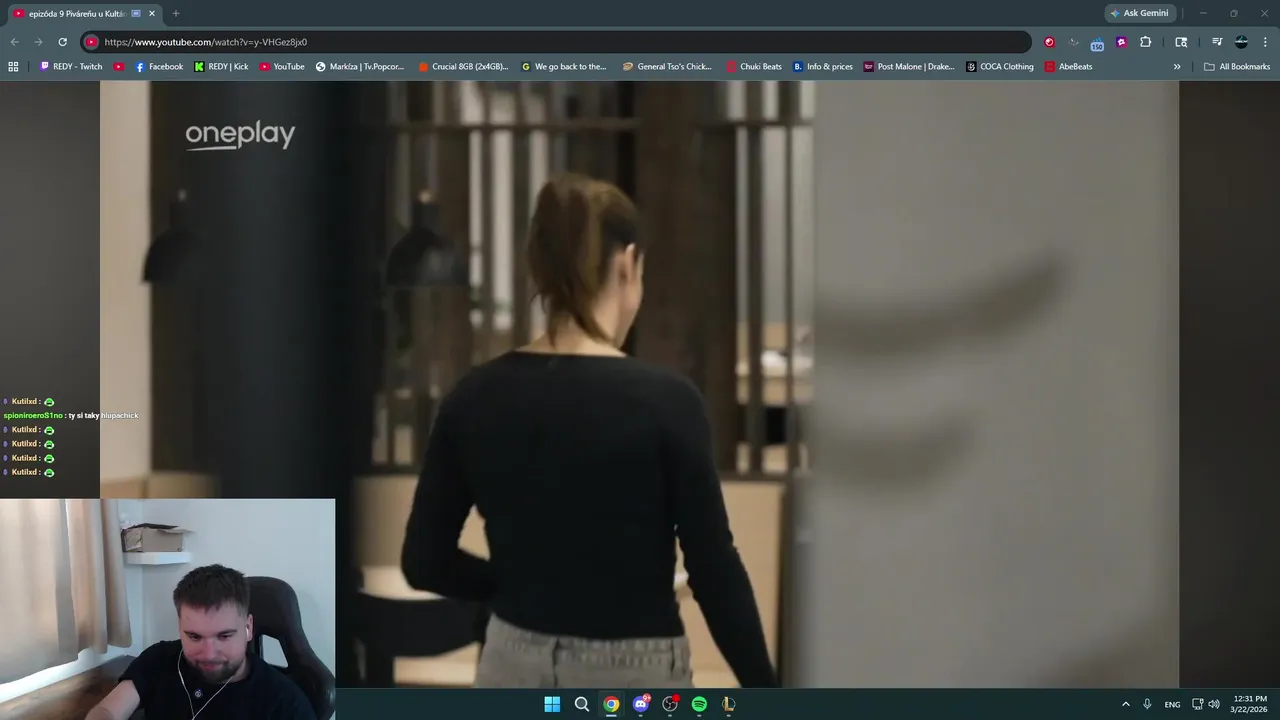1280x720 pixels.
Task: Click the chat message 'ty si taky hlupachick'
Action: 103,415
